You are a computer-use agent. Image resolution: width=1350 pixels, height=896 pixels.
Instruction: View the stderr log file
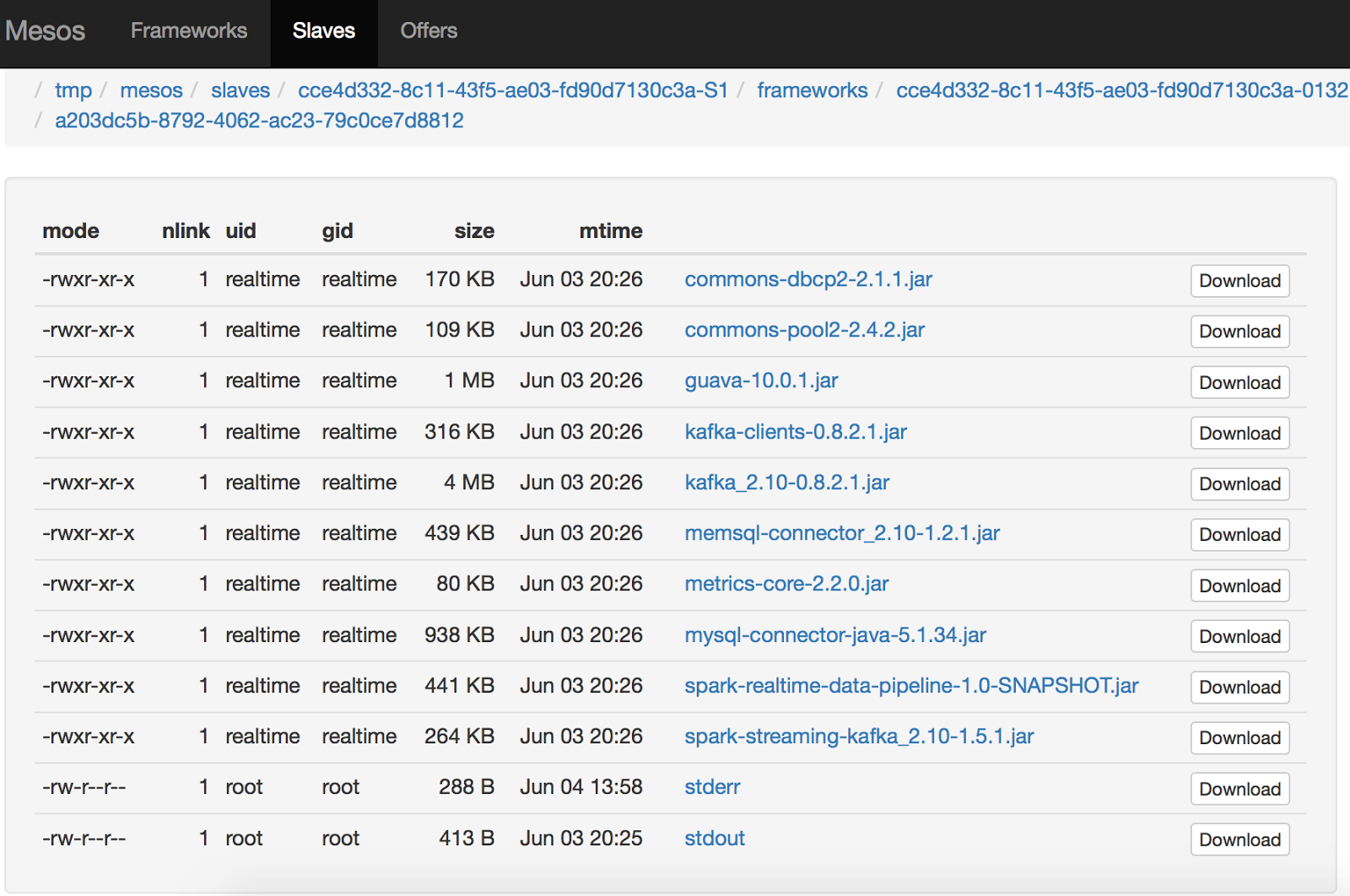pyautogui.click(x=711, y=787)
